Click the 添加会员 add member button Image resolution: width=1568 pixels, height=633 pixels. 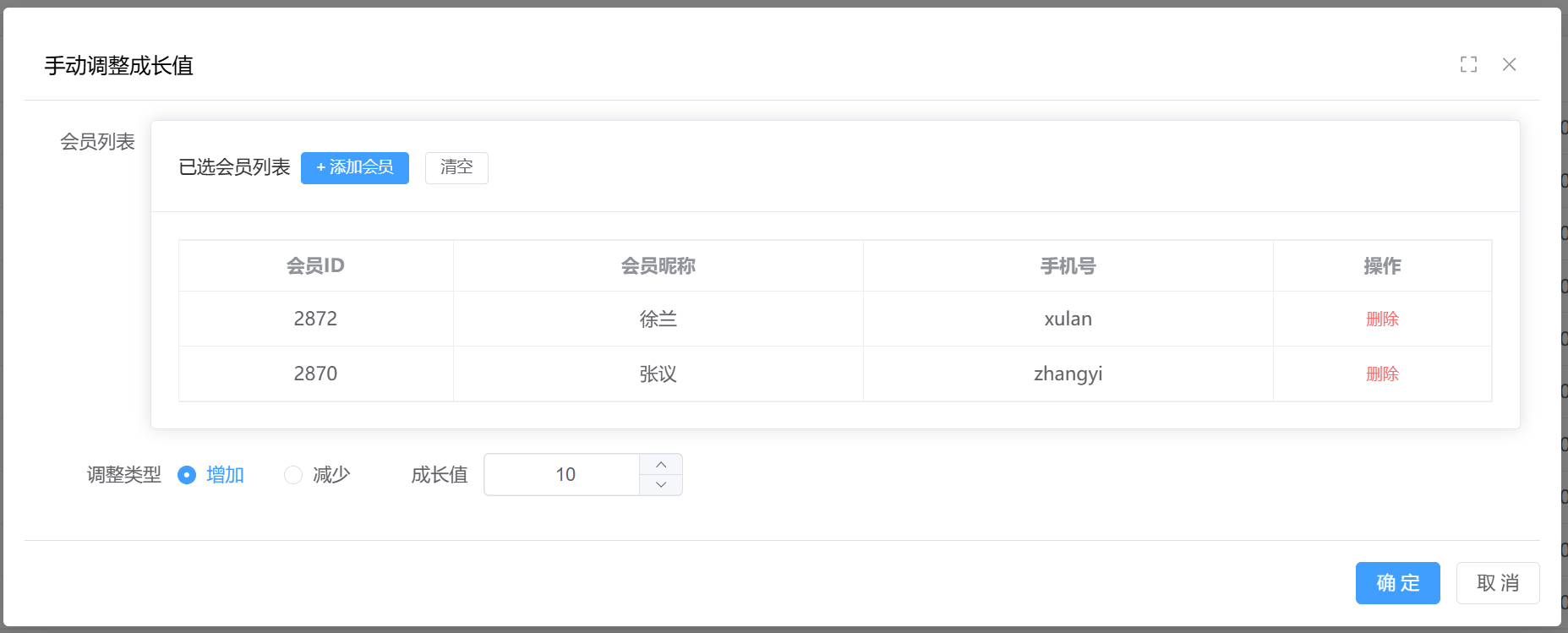pyautogui.click(x=355, y=167)
